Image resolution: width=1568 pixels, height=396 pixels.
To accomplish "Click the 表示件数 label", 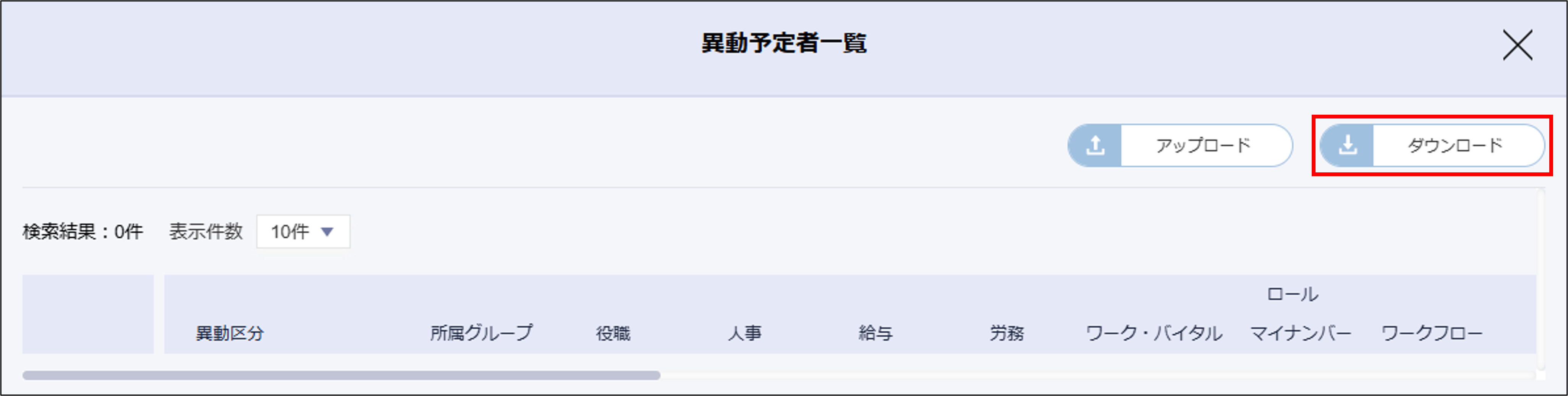I will click(206, 232).
